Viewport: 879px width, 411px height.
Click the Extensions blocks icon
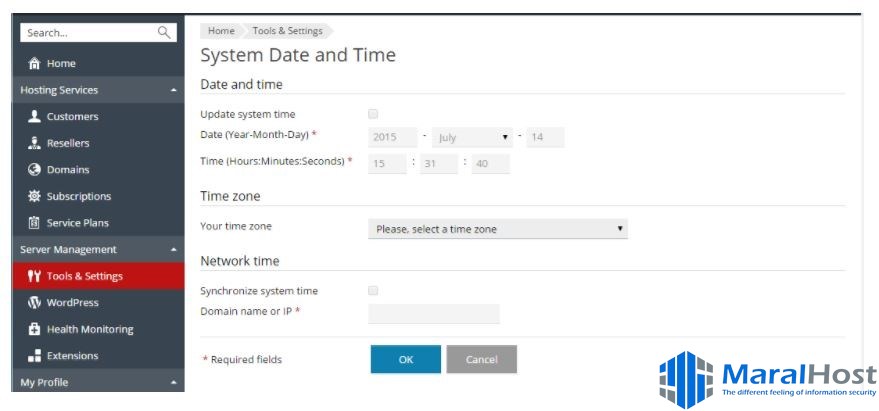(x=35, y=355)
